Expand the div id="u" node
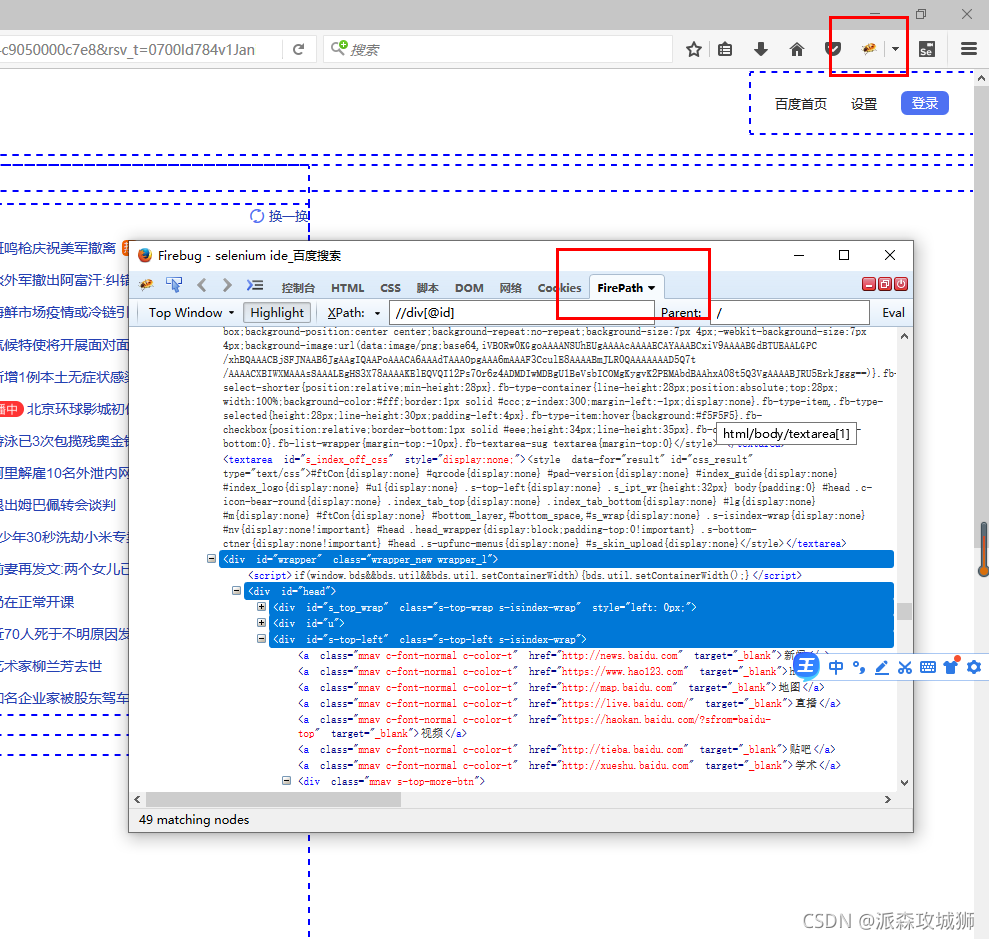This screenshot has width=989, height=939. pos(262,623)
